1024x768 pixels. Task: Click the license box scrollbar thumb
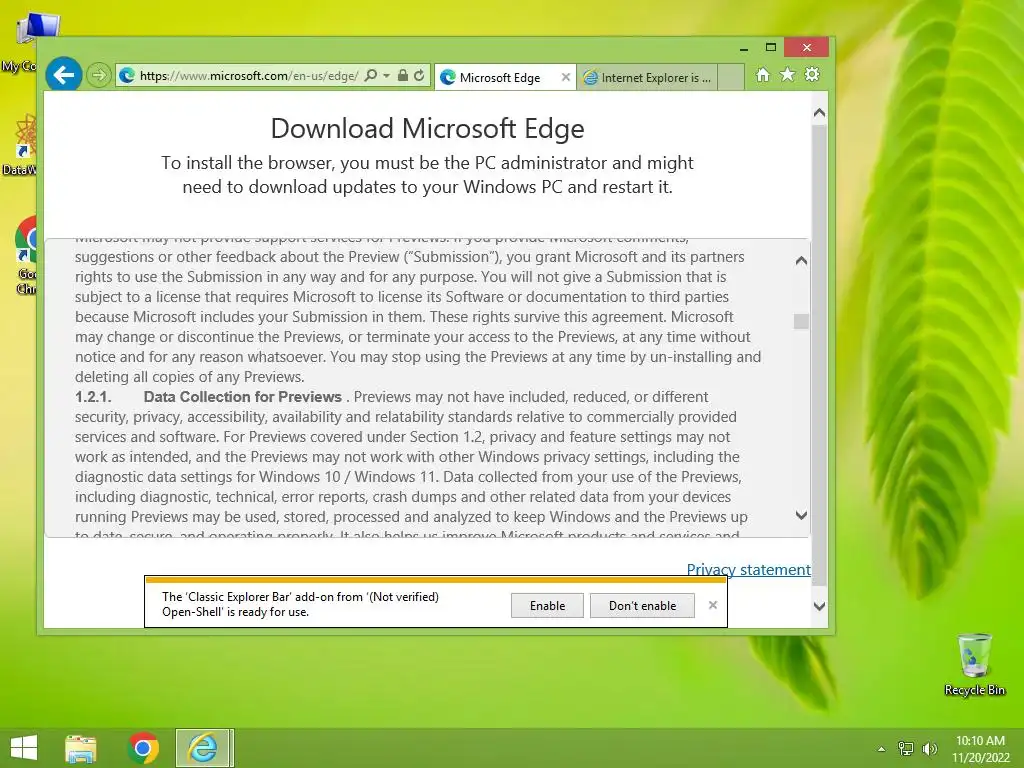pos(801,321)
